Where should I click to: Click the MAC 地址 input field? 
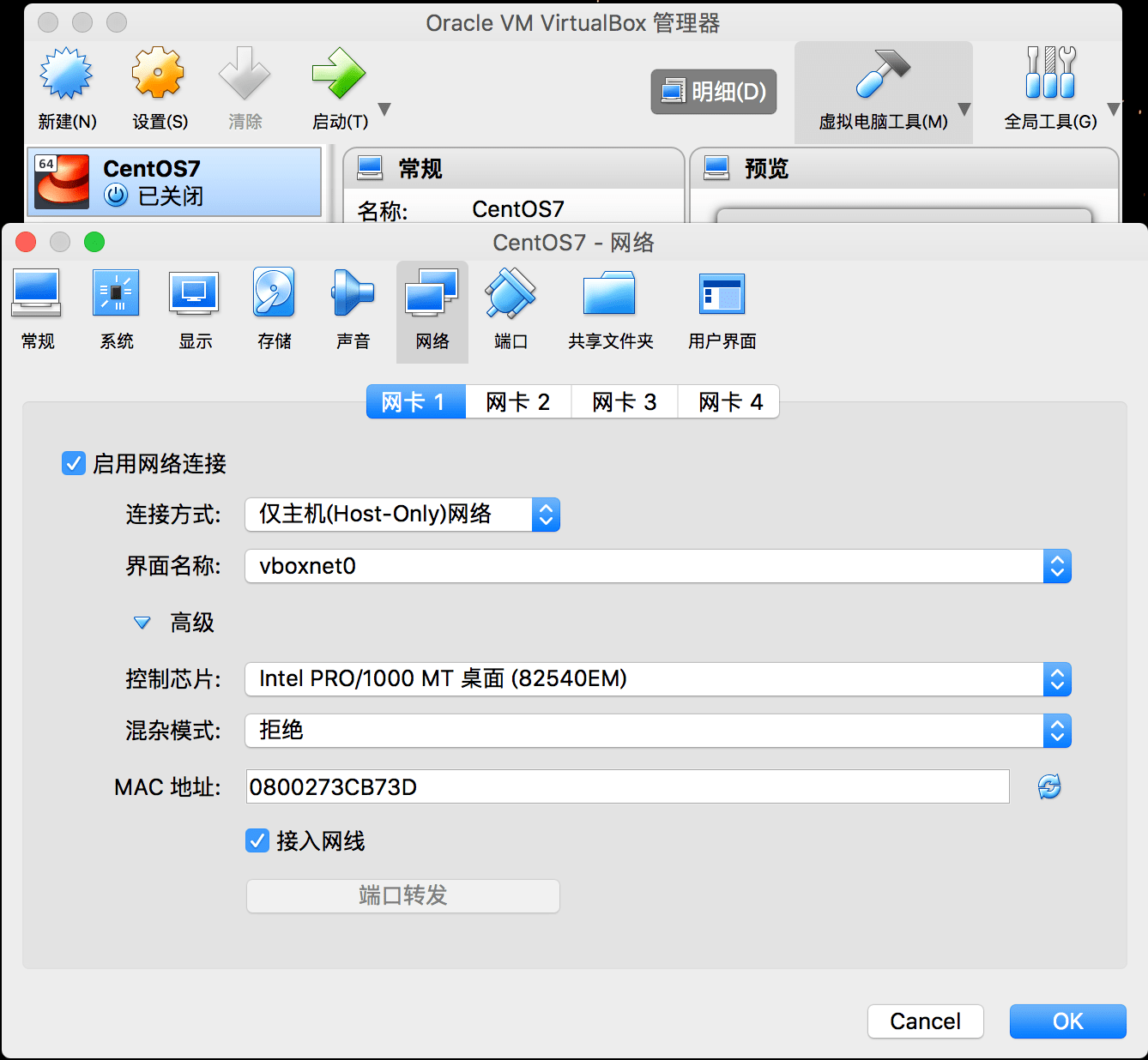(x=627, y=786)
